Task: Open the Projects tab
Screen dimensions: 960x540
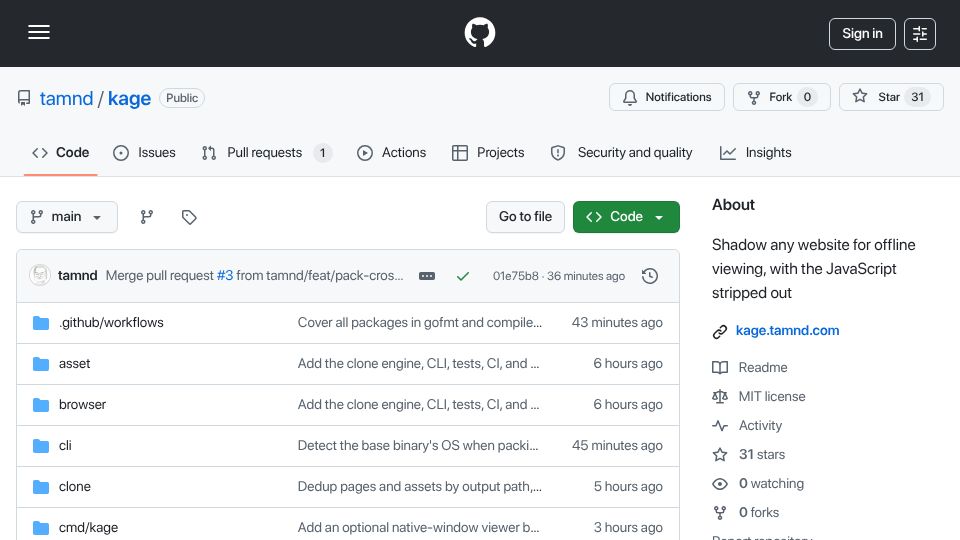Action: pos(488,152)
